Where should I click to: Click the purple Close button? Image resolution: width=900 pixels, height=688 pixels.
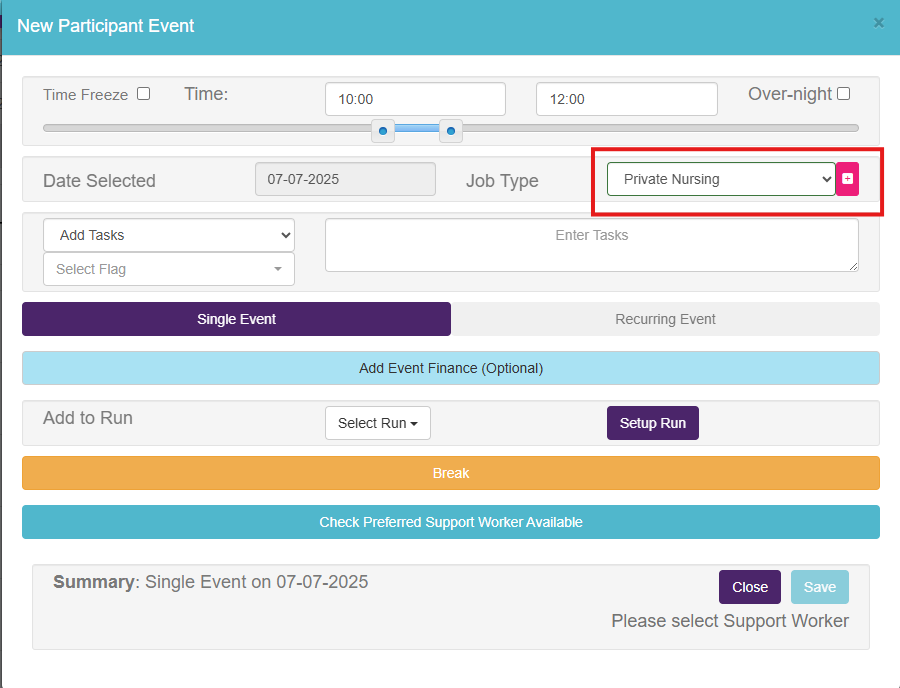click(750, 587)
